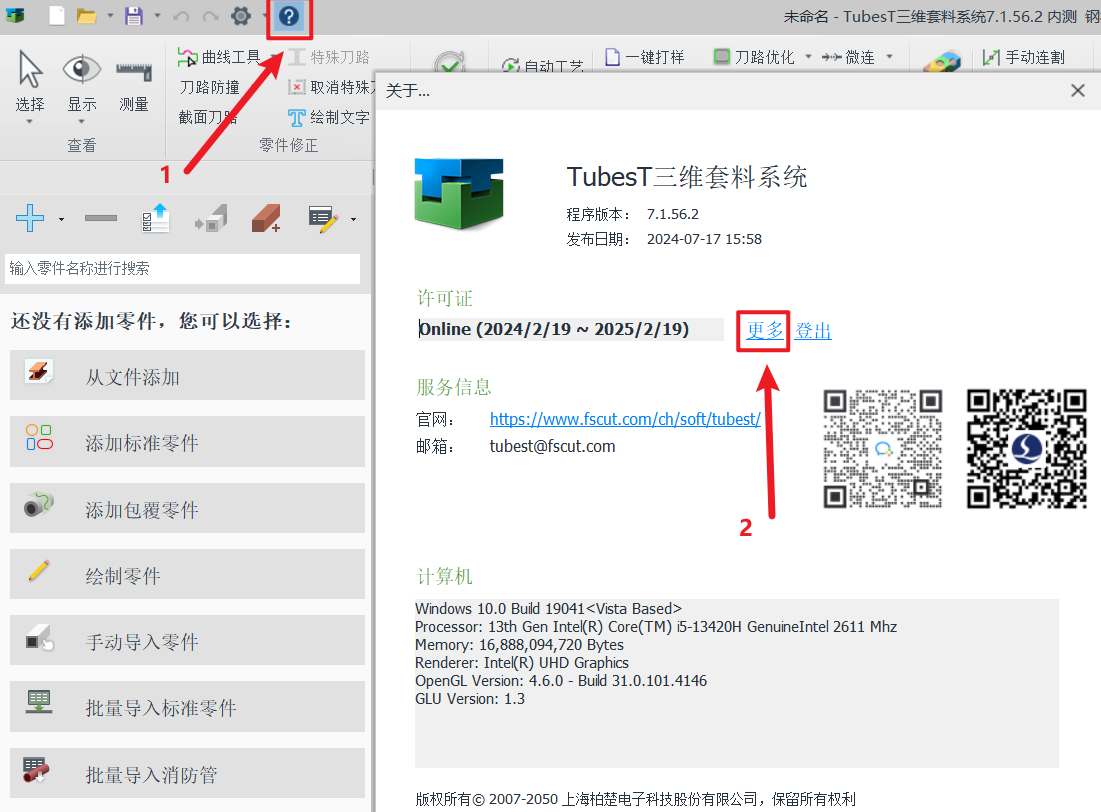Click the Undo arrow icon
The height and width of the screenshot is (812, 1101).
pyautogui.click(x=181, y=16)
